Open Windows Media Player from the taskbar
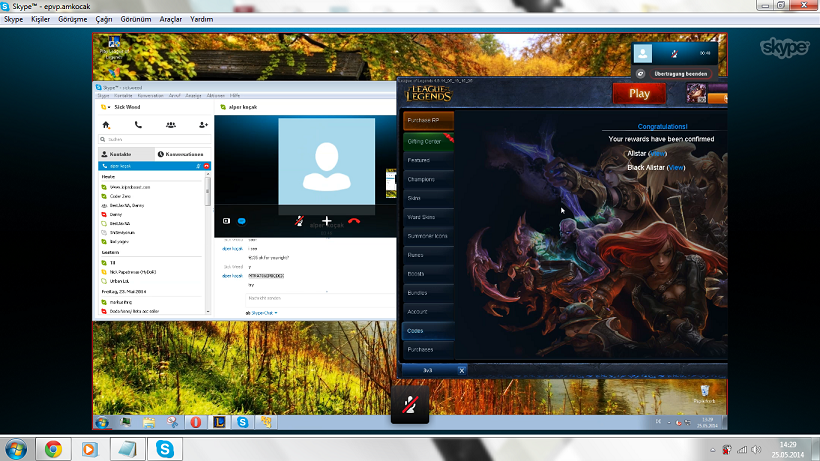The width and height of the screenshot is (820, 461). pyautogui.click(x=90, y=449)
